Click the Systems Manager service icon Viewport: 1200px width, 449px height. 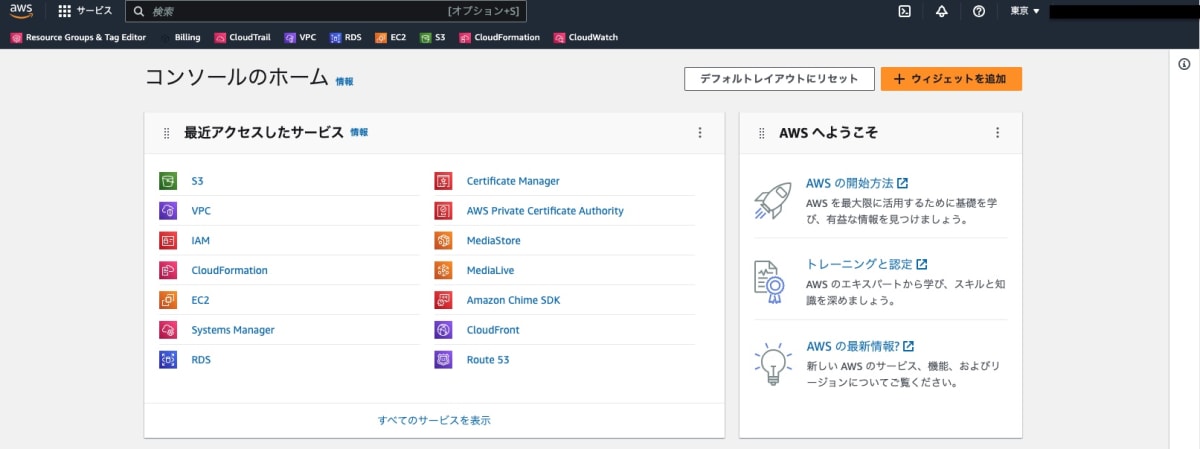(x=168, y=330)
